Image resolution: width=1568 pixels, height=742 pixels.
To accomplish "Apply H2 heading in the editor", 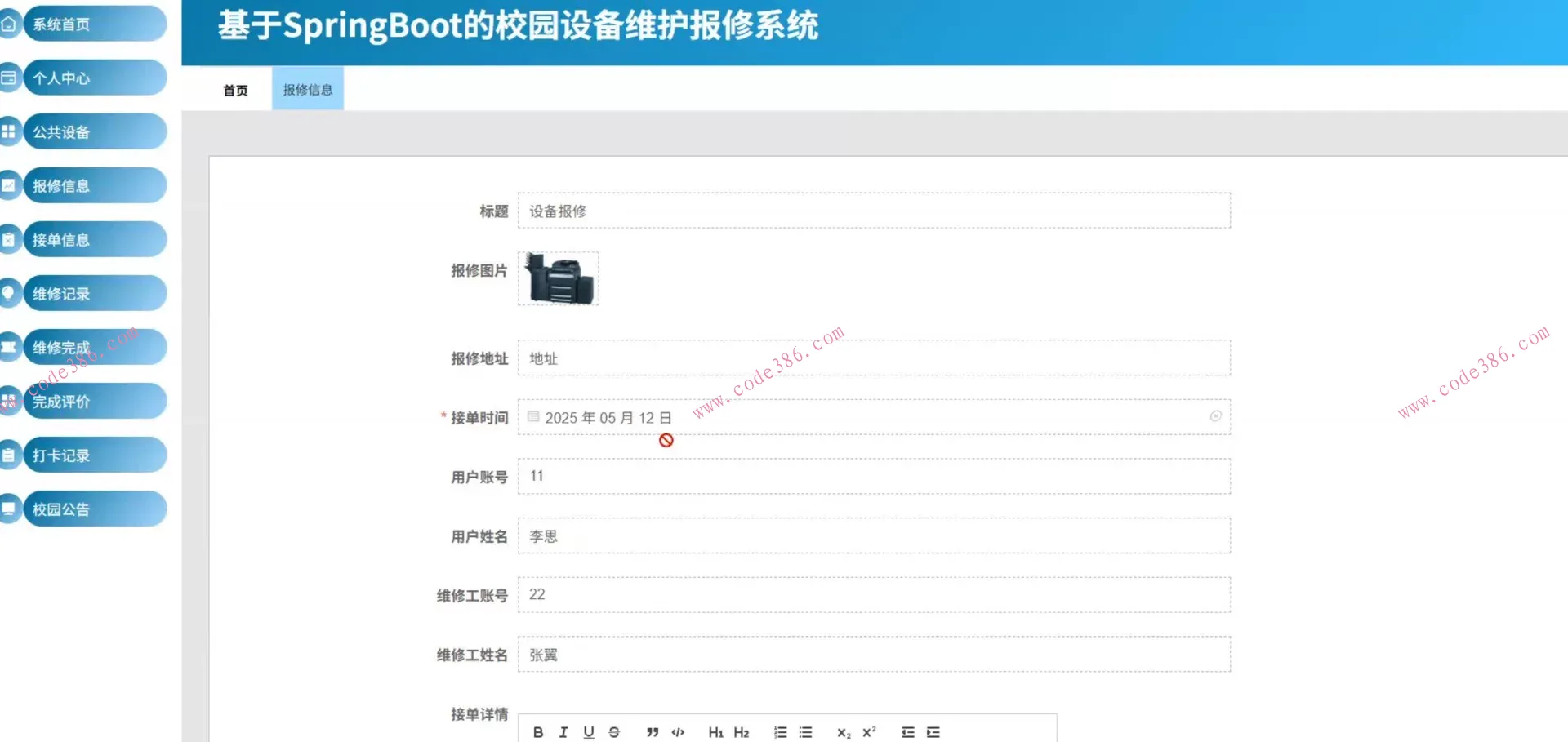I will [742, 732].
